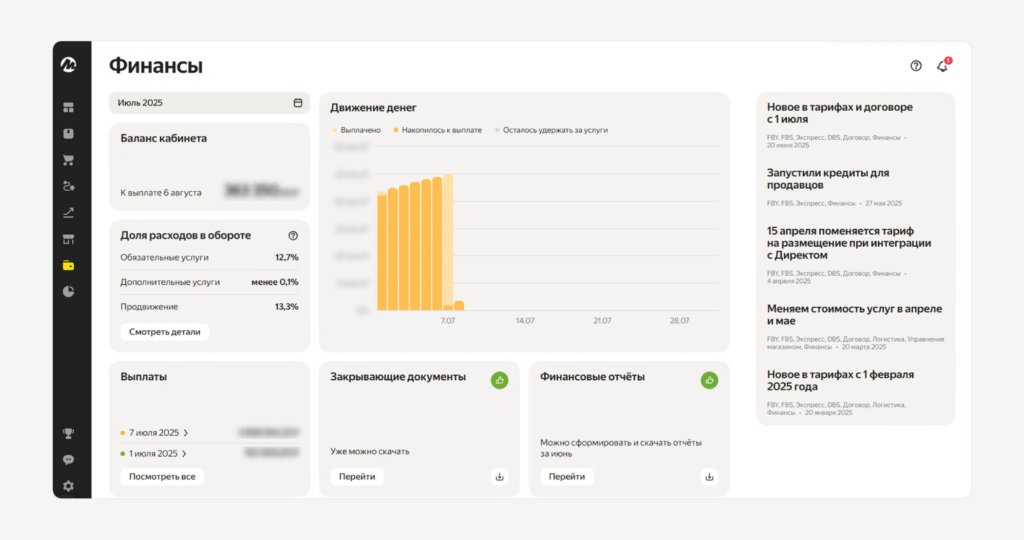1024x540 pixels.
Task: Open the Июль 2025 period picker
Action: (x=209, y=103)
